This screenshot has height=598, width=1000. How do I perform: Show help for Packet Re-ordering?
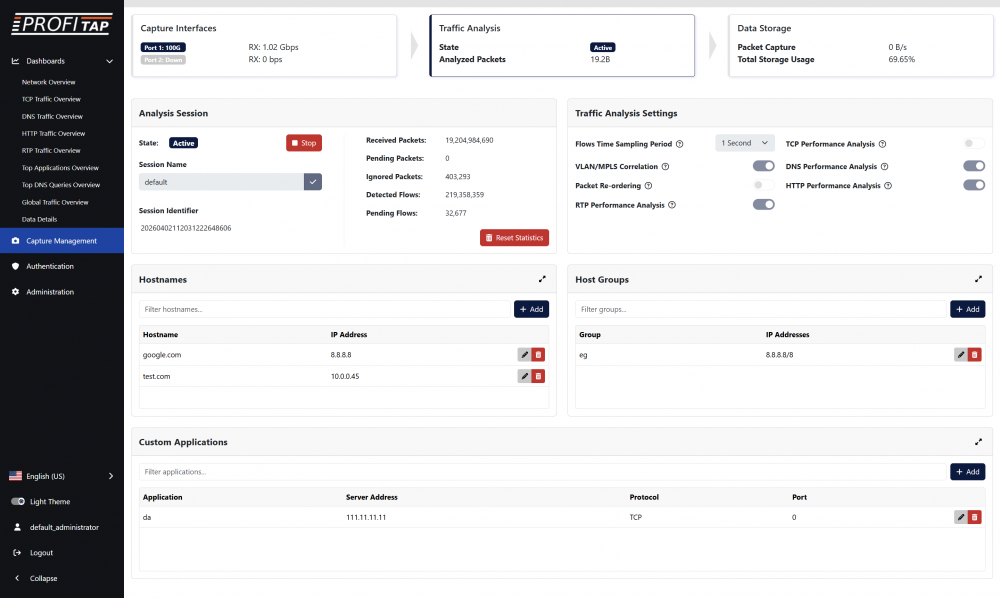coord(648,185)
